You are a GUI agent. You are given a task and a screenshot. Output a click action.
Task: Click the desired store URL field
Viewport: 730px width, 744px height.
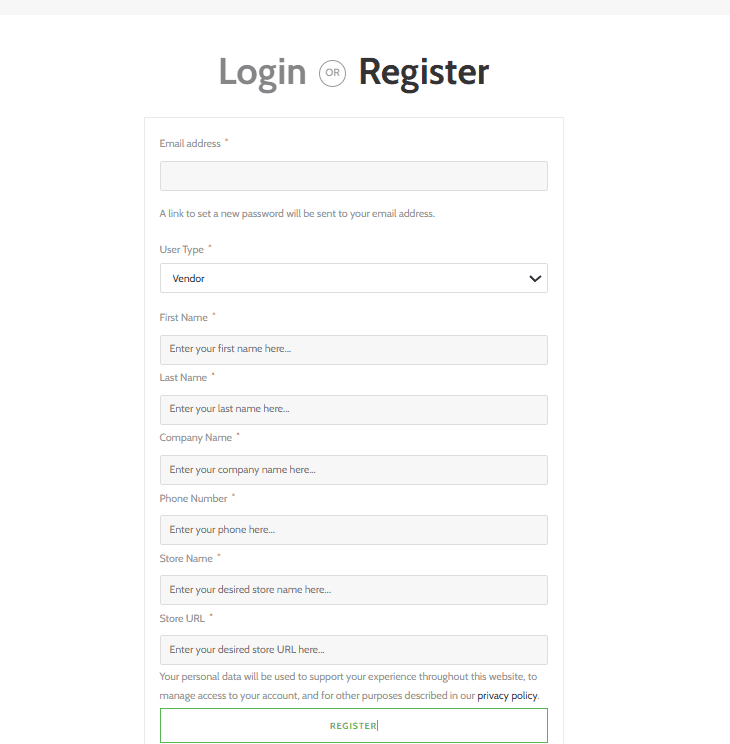tap(353, 649)
